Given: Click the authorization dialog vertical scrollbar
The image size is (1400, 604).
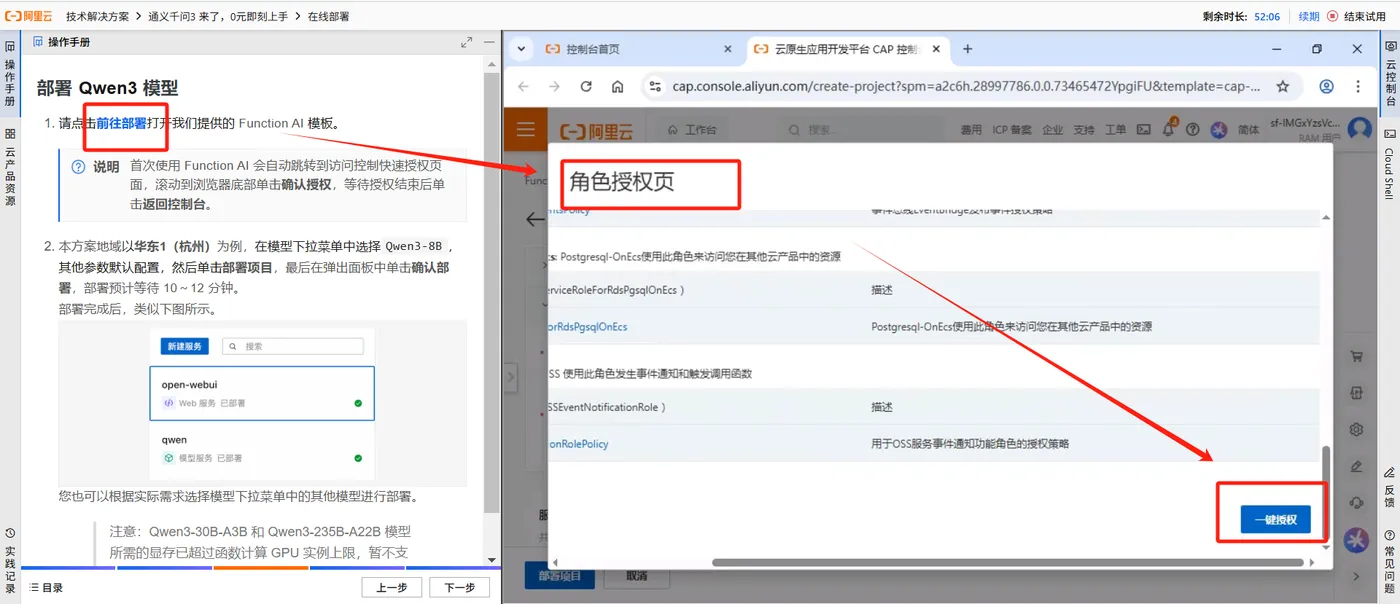Looking at the screenshot, I should coord(1326,493).
